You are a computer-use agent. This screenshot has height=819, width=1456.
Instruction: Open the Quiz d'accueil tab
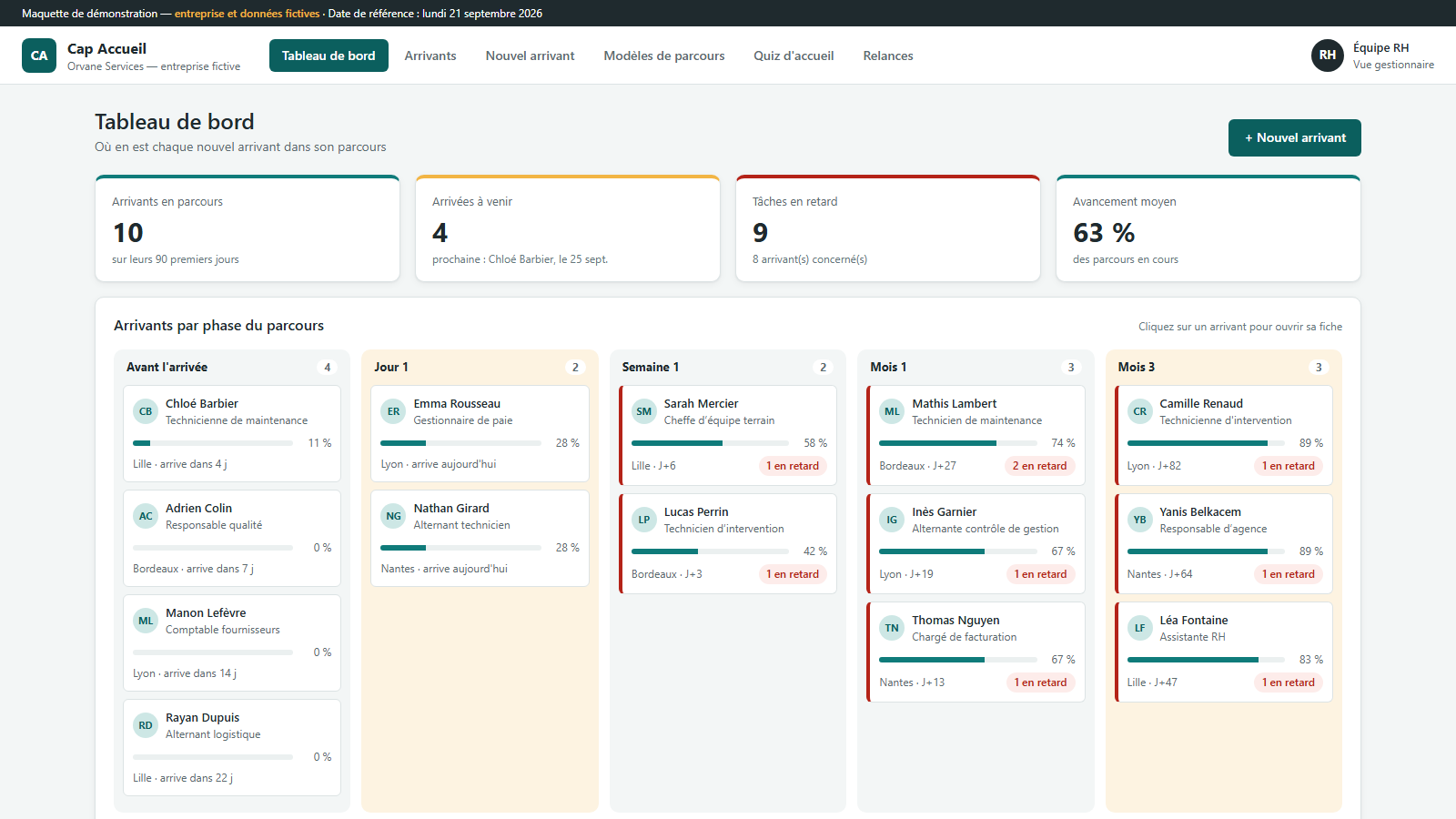794,56
